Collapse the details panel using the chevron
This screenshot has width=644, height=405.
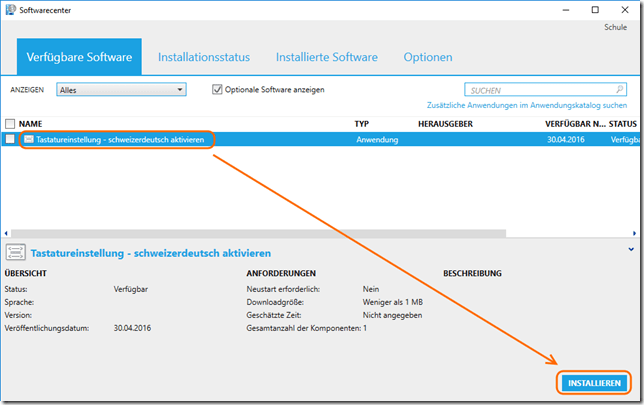pos(630,248)
